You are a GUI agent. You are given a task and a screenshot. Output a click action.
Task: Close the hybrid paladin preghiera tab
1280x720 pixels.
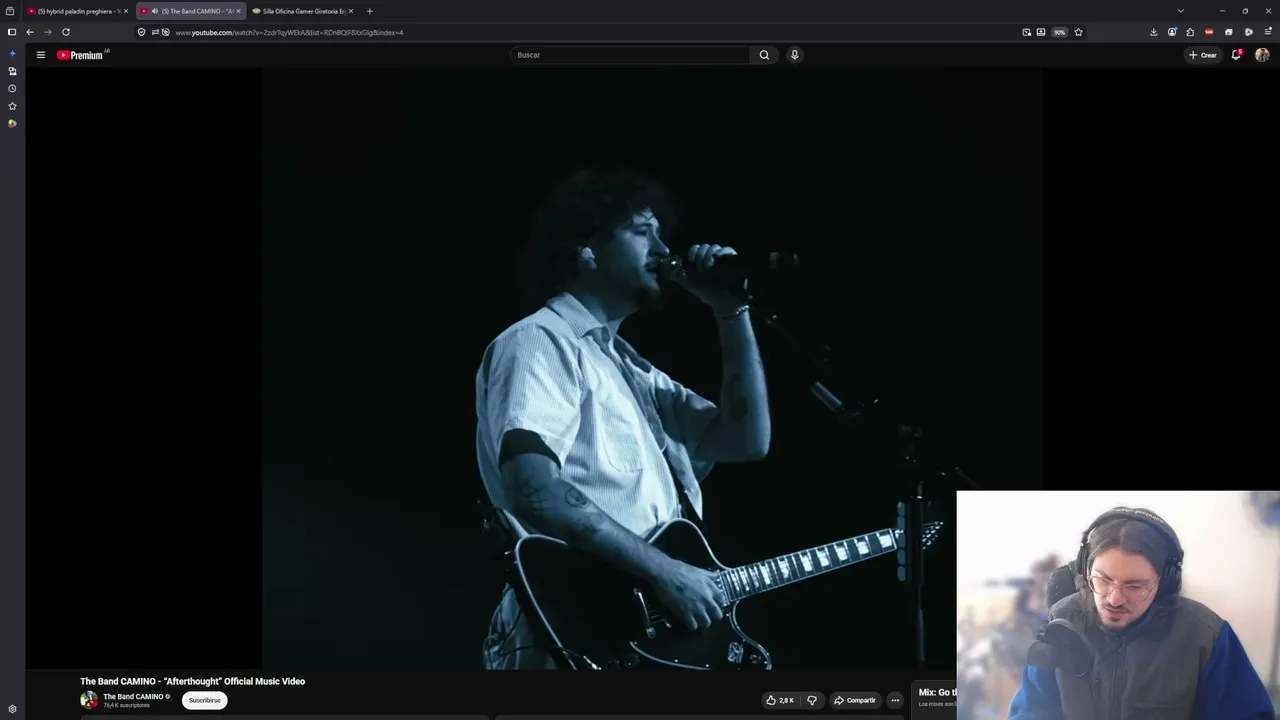tap(126, 11)
